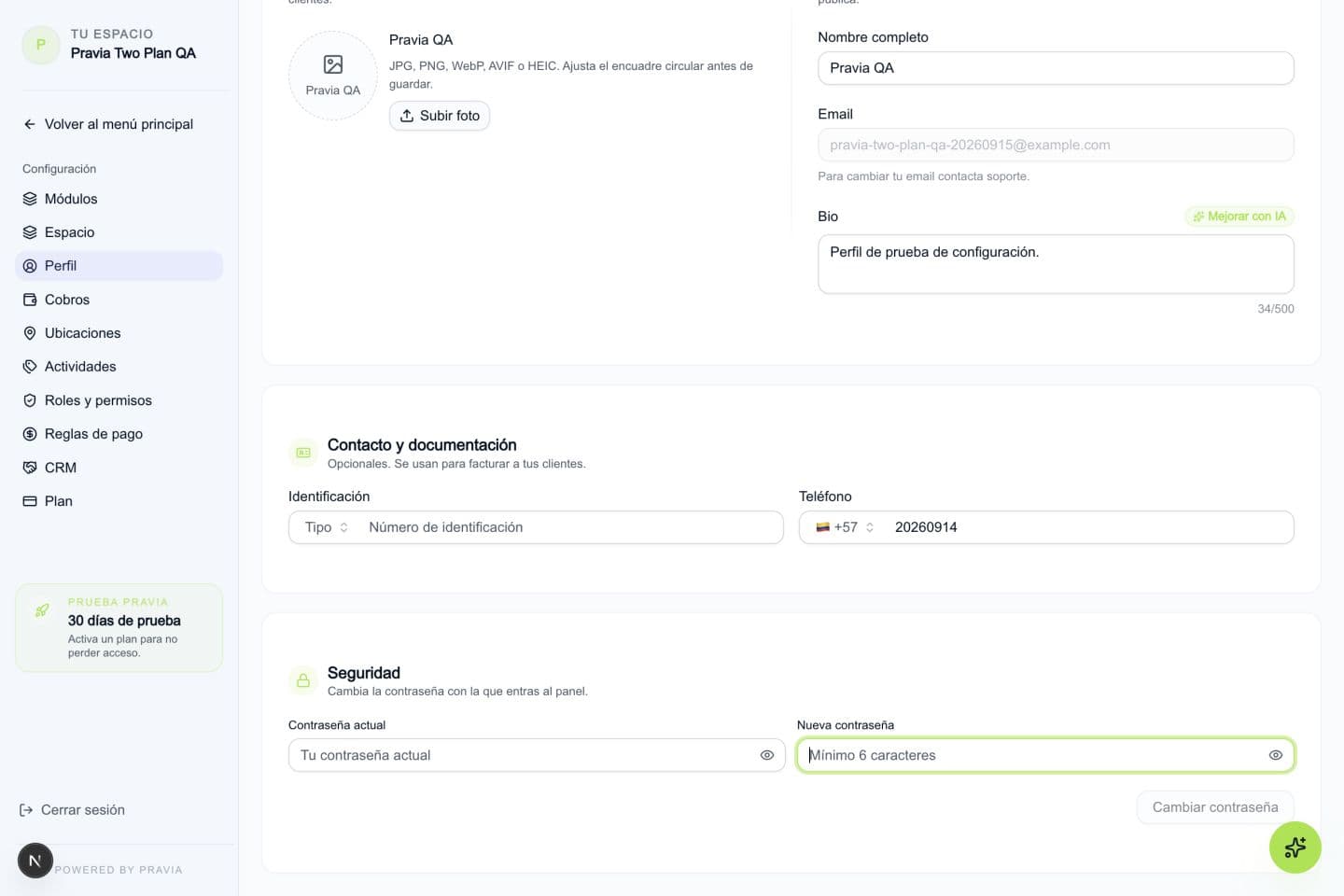Open the Roles y permisos section
Viewport: 1344px width, 896px height.
pyautogui.click(x=119, y=400)
